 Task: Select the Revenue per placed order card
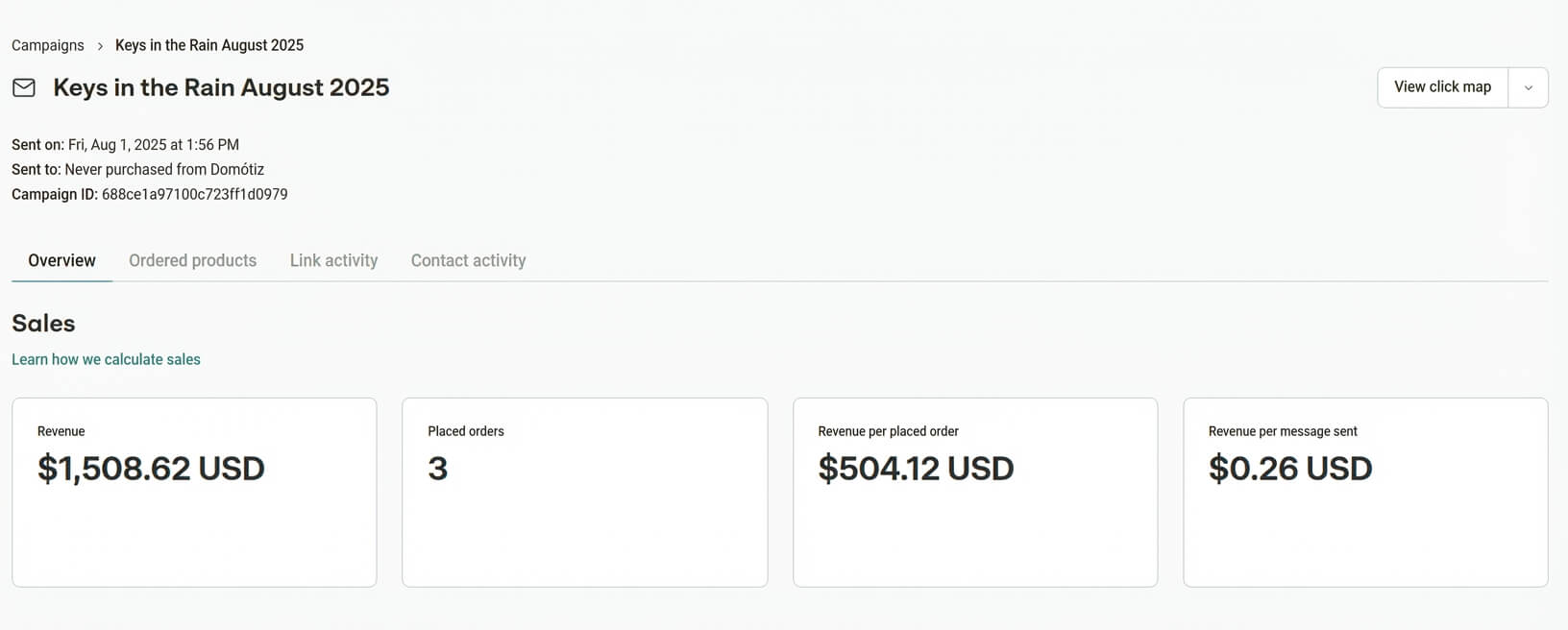click(975, 492)
